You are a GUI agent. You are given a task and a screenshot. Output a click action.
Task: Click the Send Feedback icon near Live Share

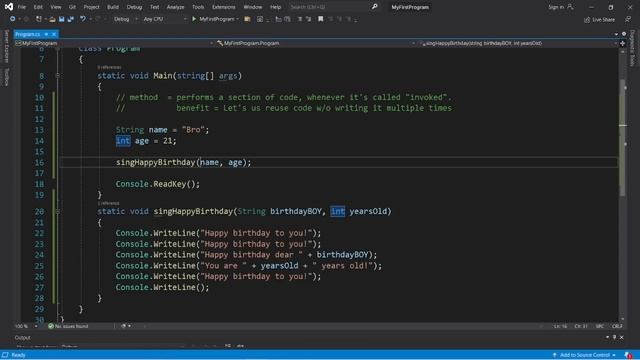[628, 19]
